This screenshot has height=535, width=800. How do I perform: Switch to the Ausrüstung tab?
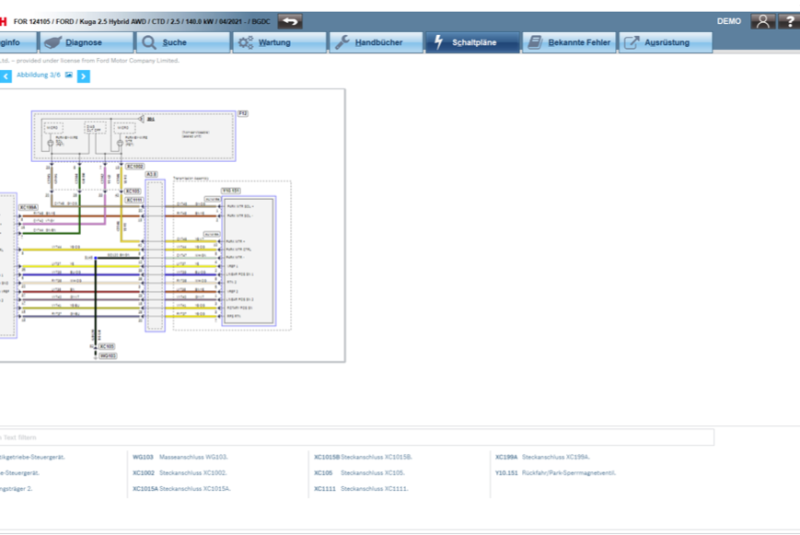tap(665, 42)
